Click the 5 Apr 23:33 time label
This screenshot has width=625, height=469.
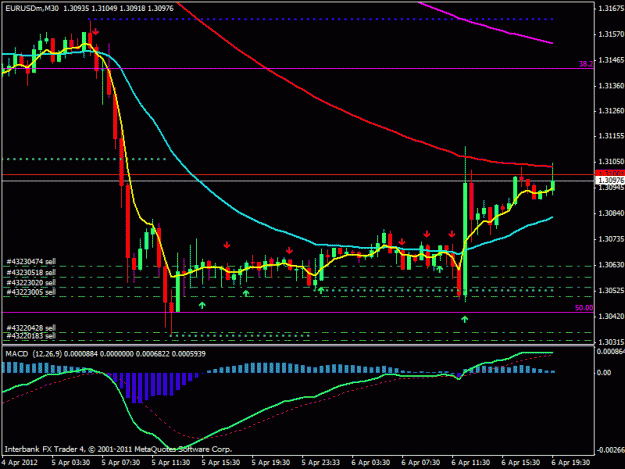click(x=321, y=462)
